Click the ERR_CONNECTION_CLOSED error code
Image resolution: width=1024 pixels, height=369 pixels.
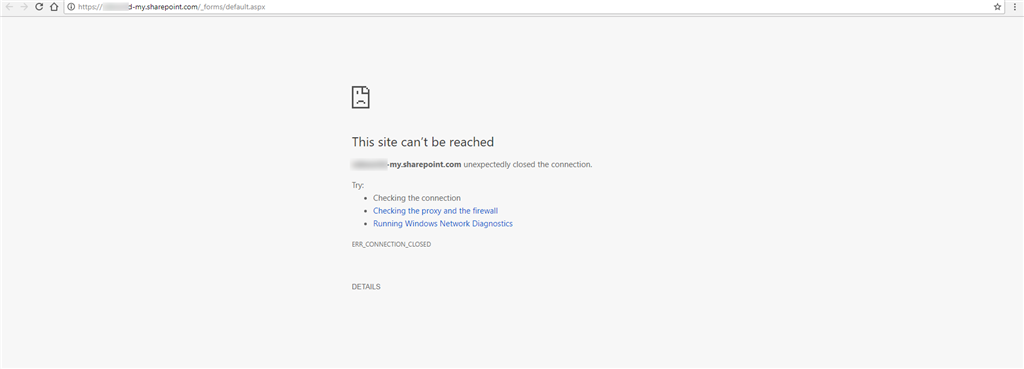click(391, 244)
